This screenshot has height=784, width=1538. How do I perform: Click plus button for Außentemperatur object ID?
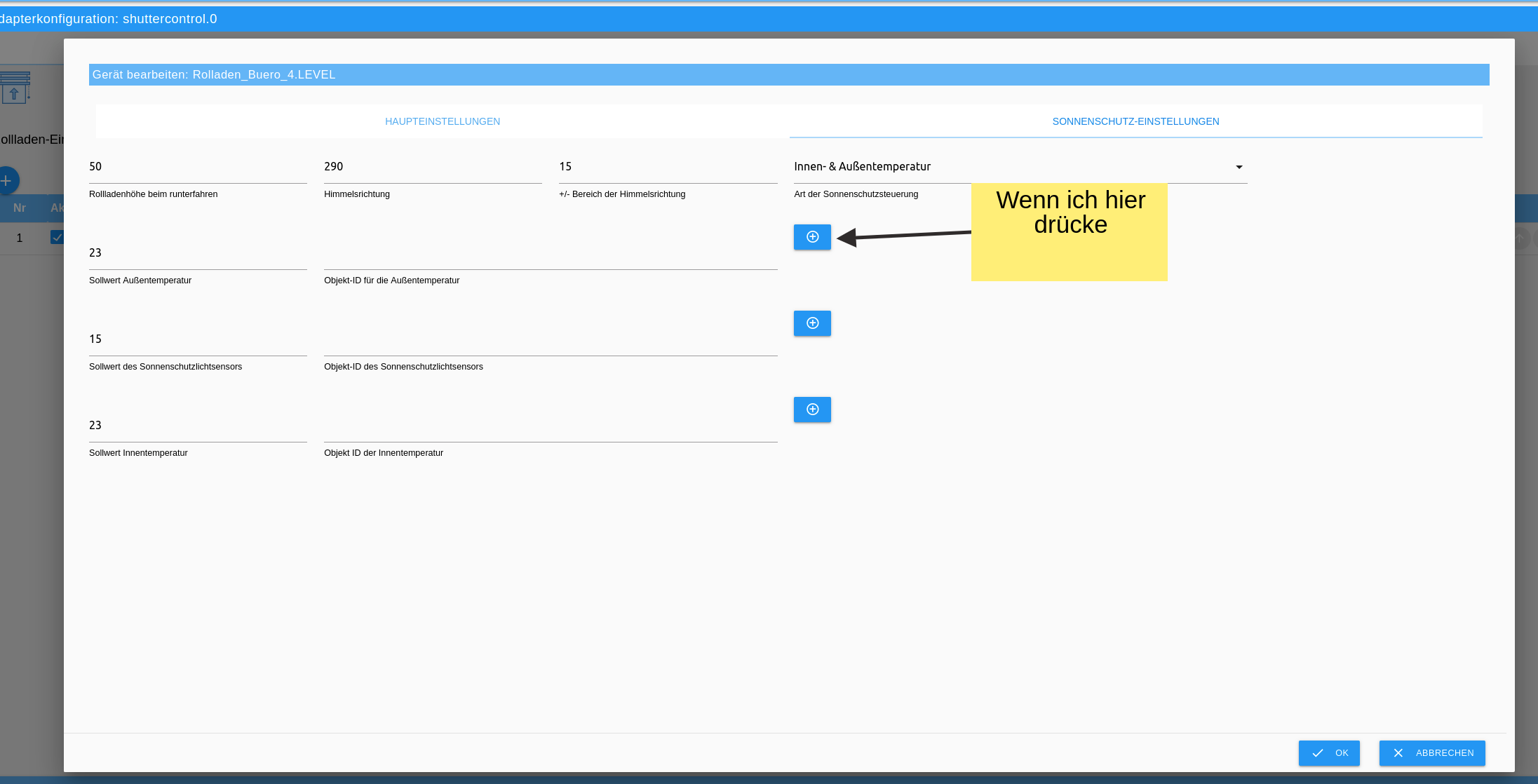pyautogui.click(x=812, y=237)
